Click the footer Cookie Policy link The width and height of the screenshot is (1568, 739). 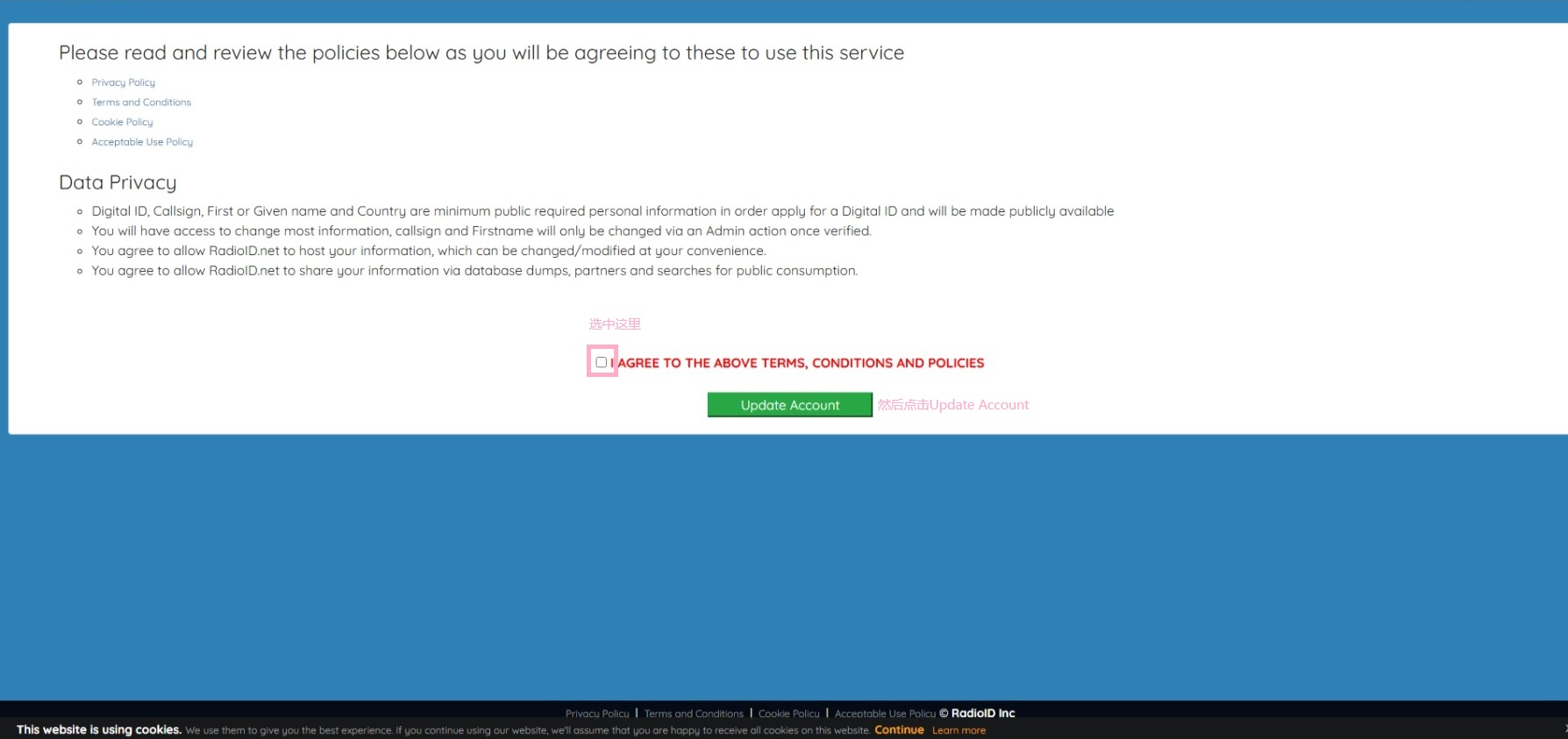pos(788,714)
